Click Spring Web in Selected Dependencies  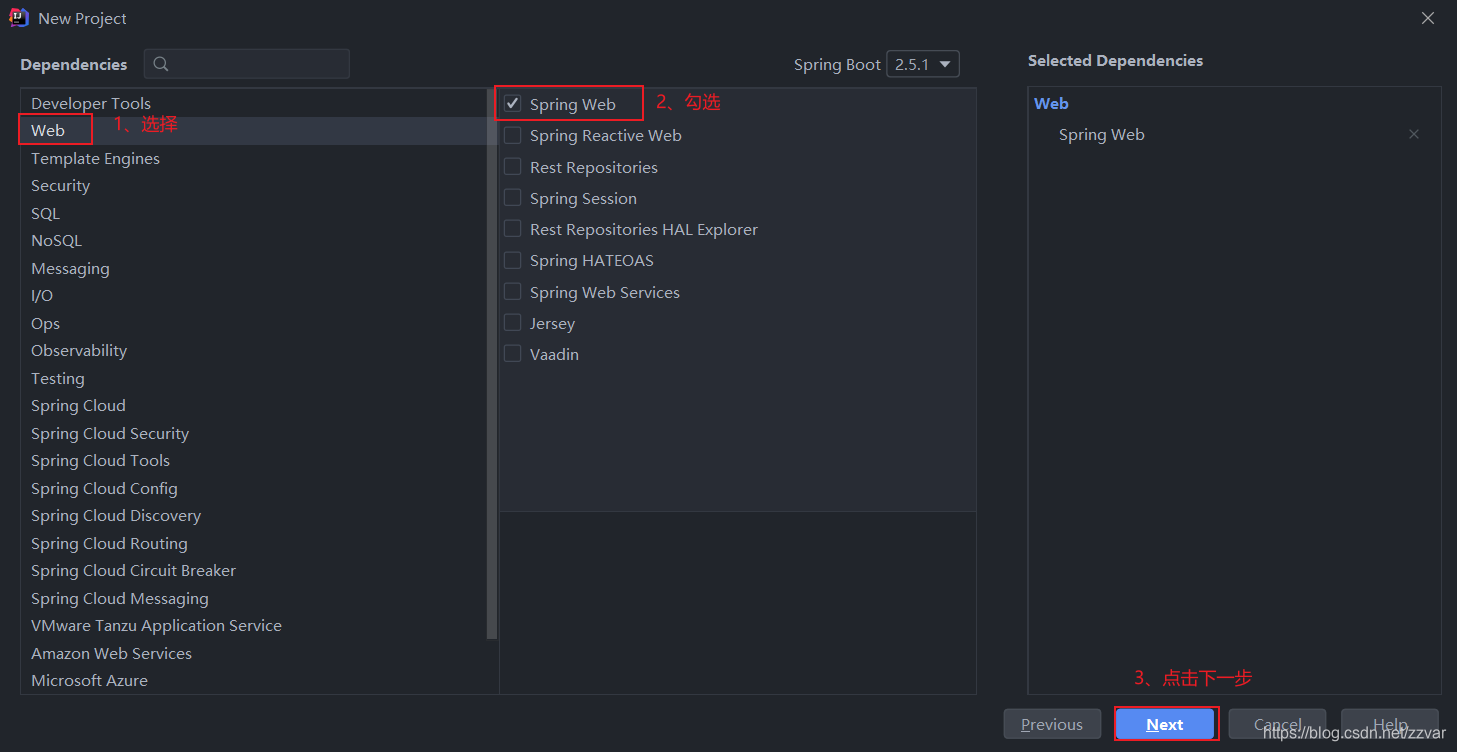pyautogui.click(x=1101, y=134)
